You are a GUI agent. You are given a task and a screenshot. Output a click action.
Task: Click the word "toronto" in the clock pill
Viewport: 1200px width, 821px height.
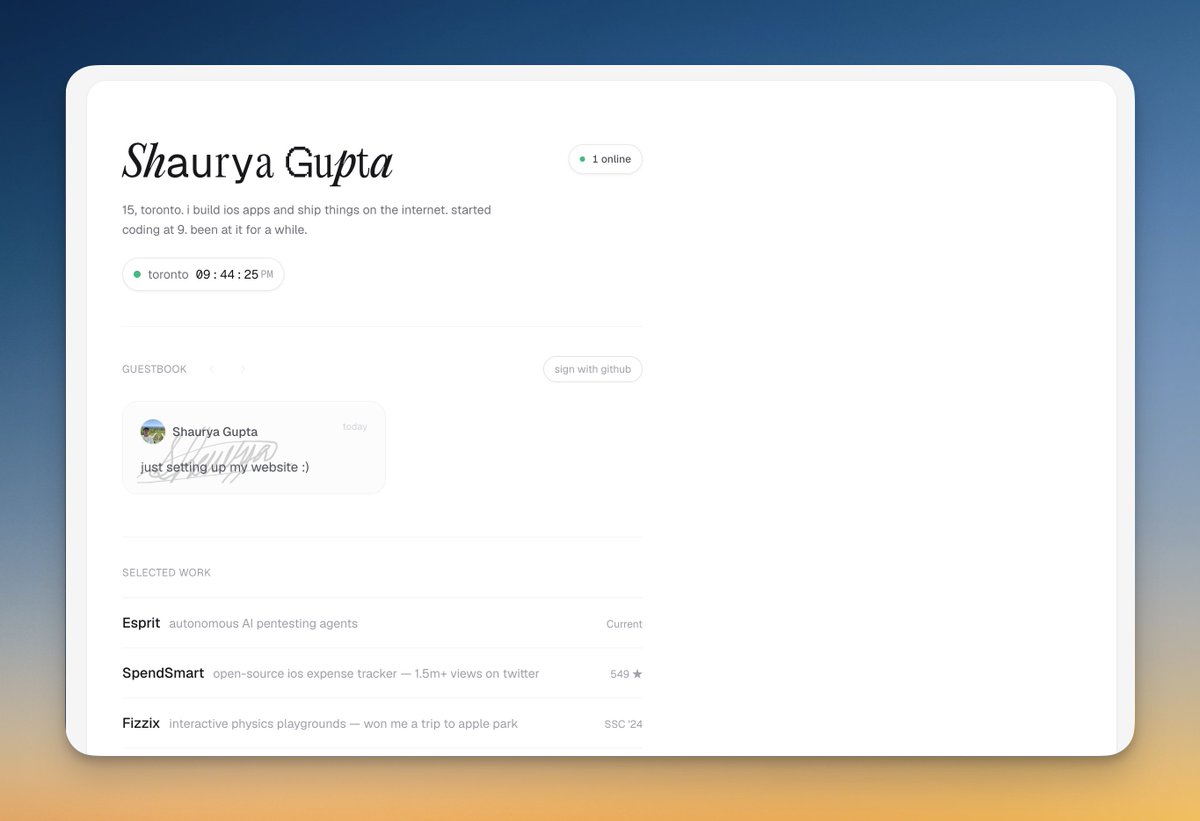pyautogui.click(x=168, y=274)
